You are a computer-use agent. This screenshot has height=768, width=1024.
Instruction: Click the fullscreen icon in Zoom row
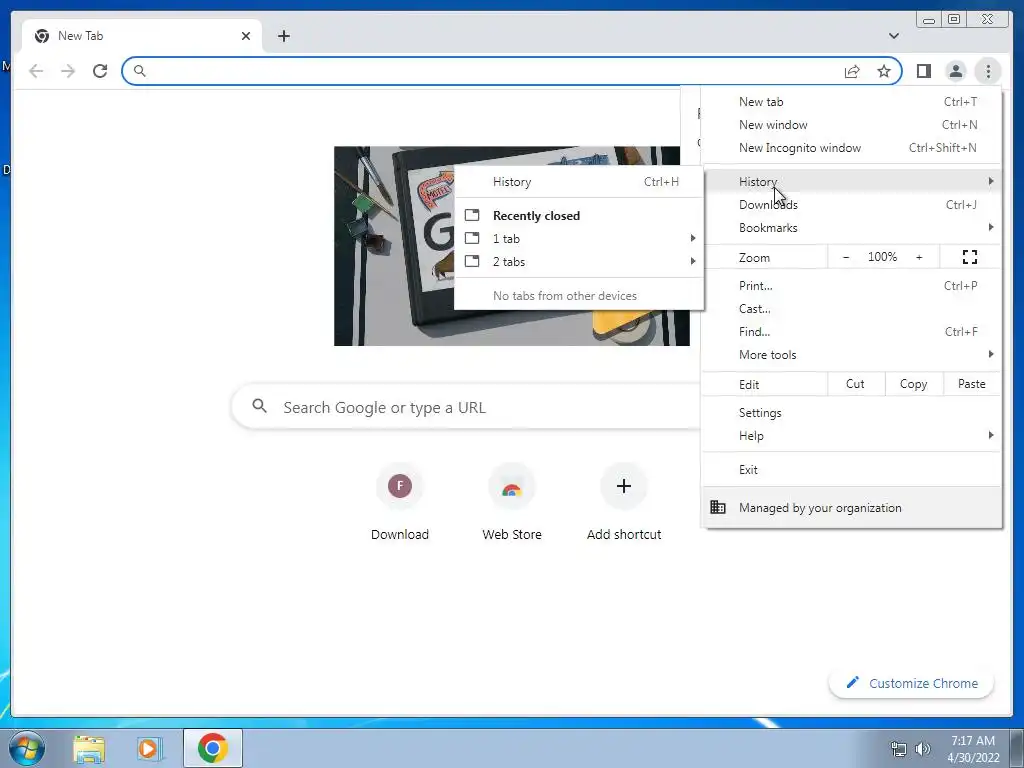[x=970, y=257]
